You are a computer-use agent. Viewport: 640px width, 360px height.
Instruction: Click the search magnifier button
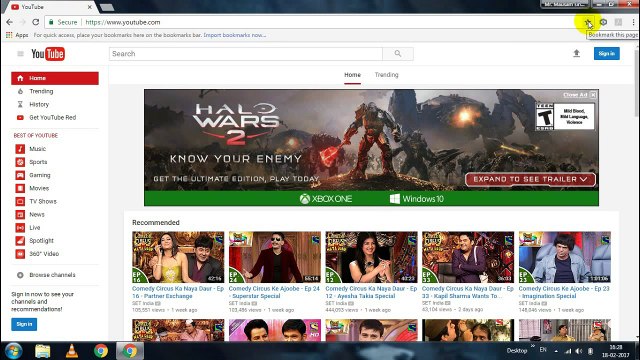398,53
